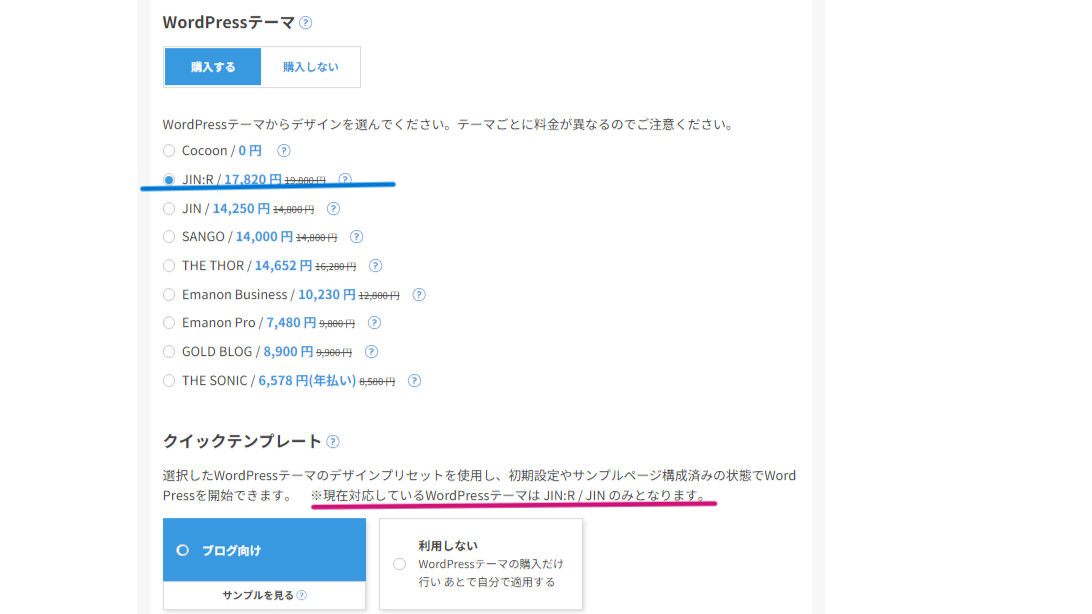Click the Emanon Pro / 7,480円 label
This screenshot has width=1092, height=614.
point(249,323)
